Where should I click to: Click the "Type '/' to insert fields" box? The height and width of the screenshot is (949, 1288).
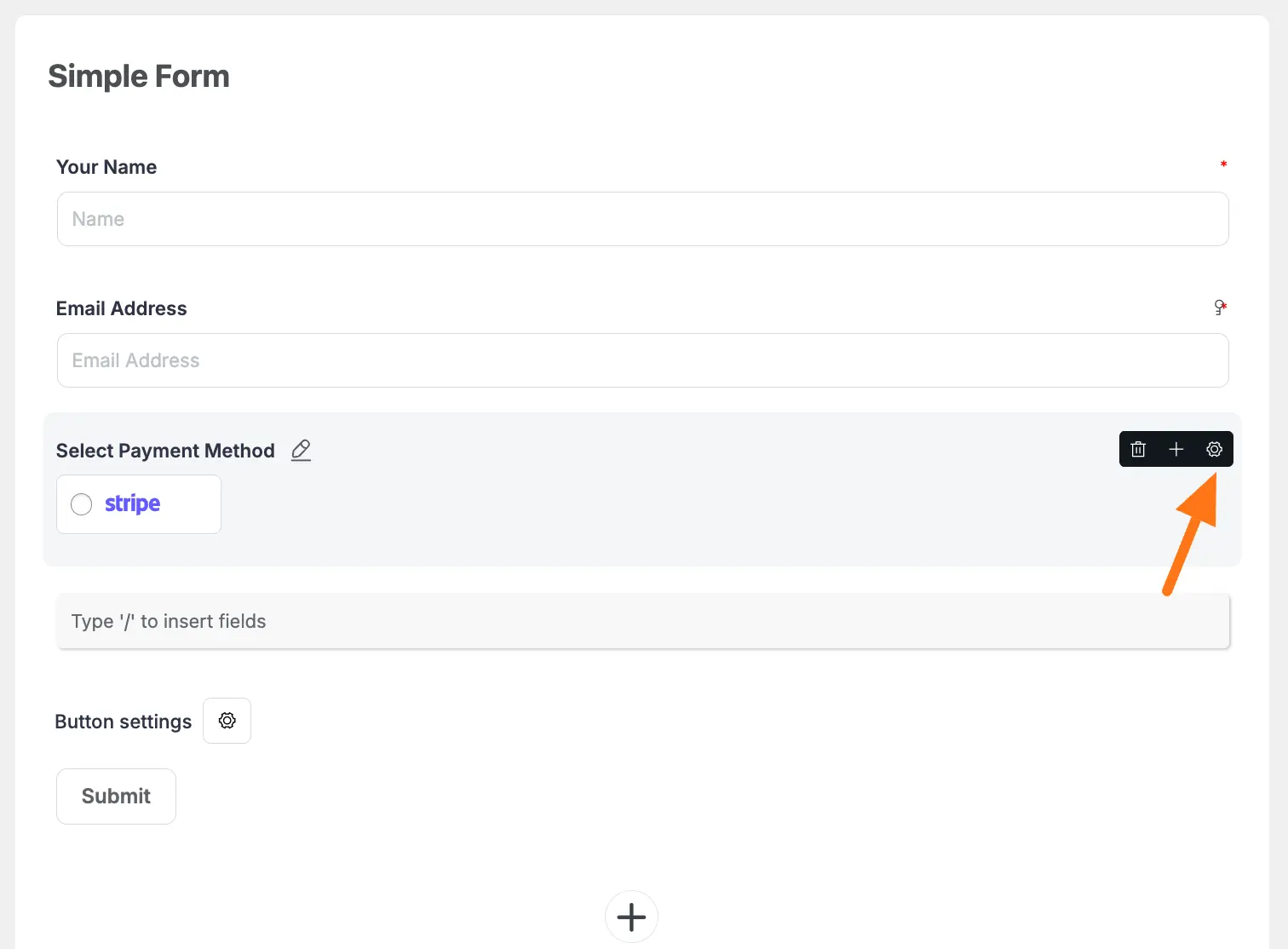coord(642,621)
